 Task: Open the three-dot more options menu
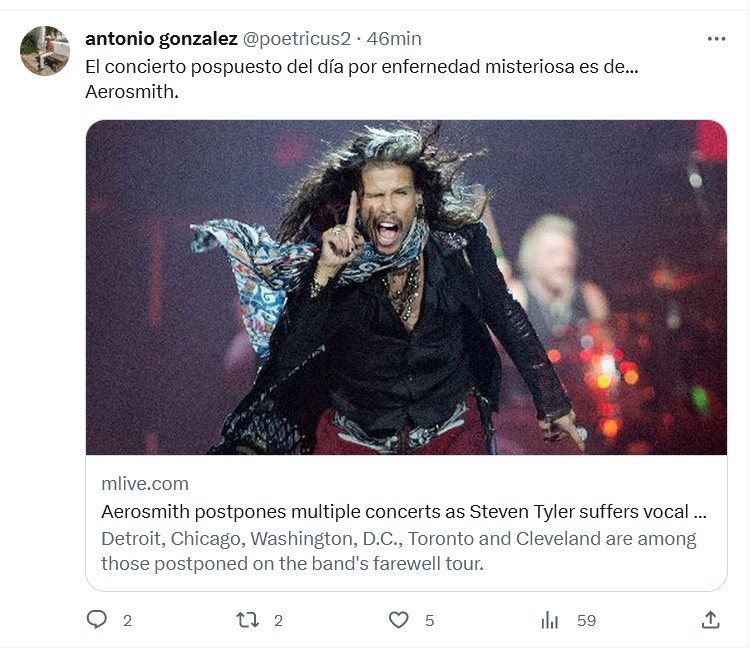pyautogui.click(x=716, y=39)
